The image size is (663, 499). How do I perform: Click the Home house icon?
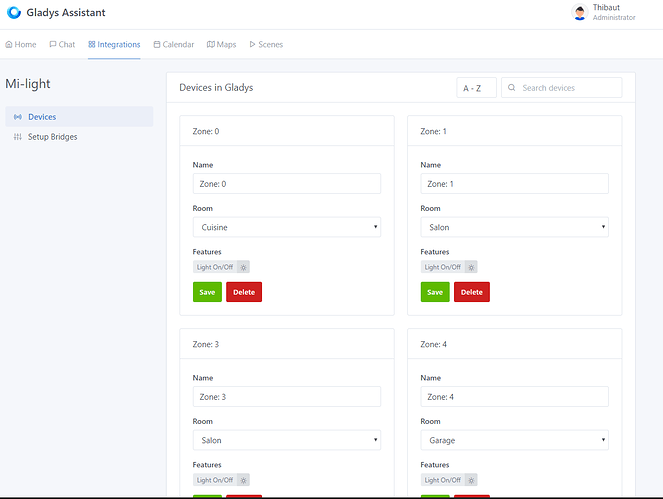8,44
